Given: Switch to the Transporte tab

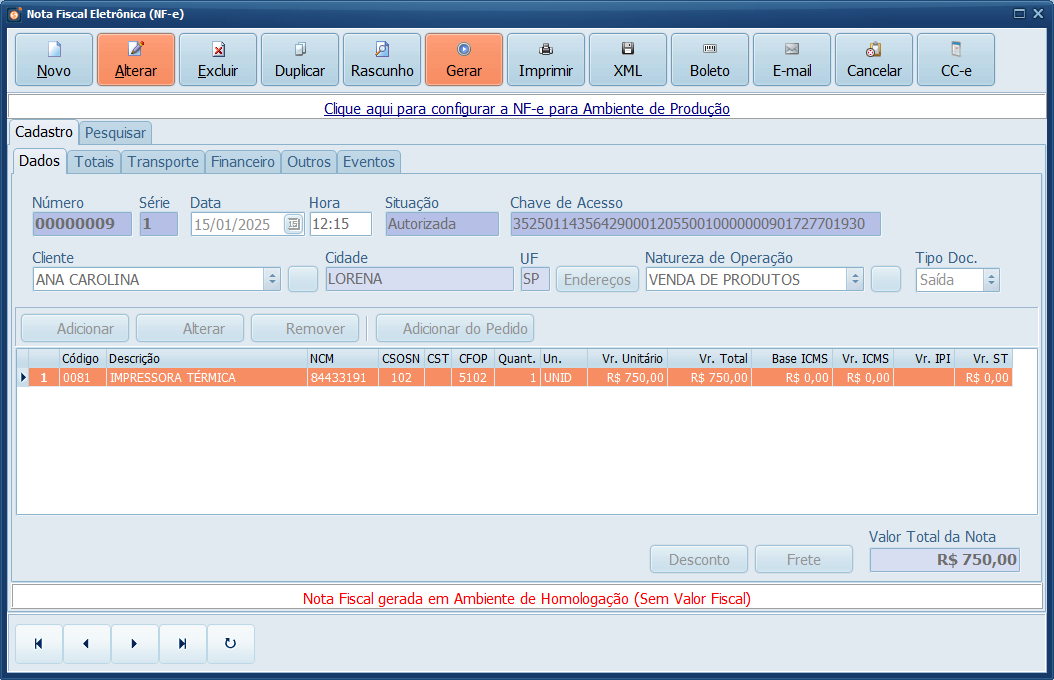Looking at the screenshot, I should coord(163,161).
